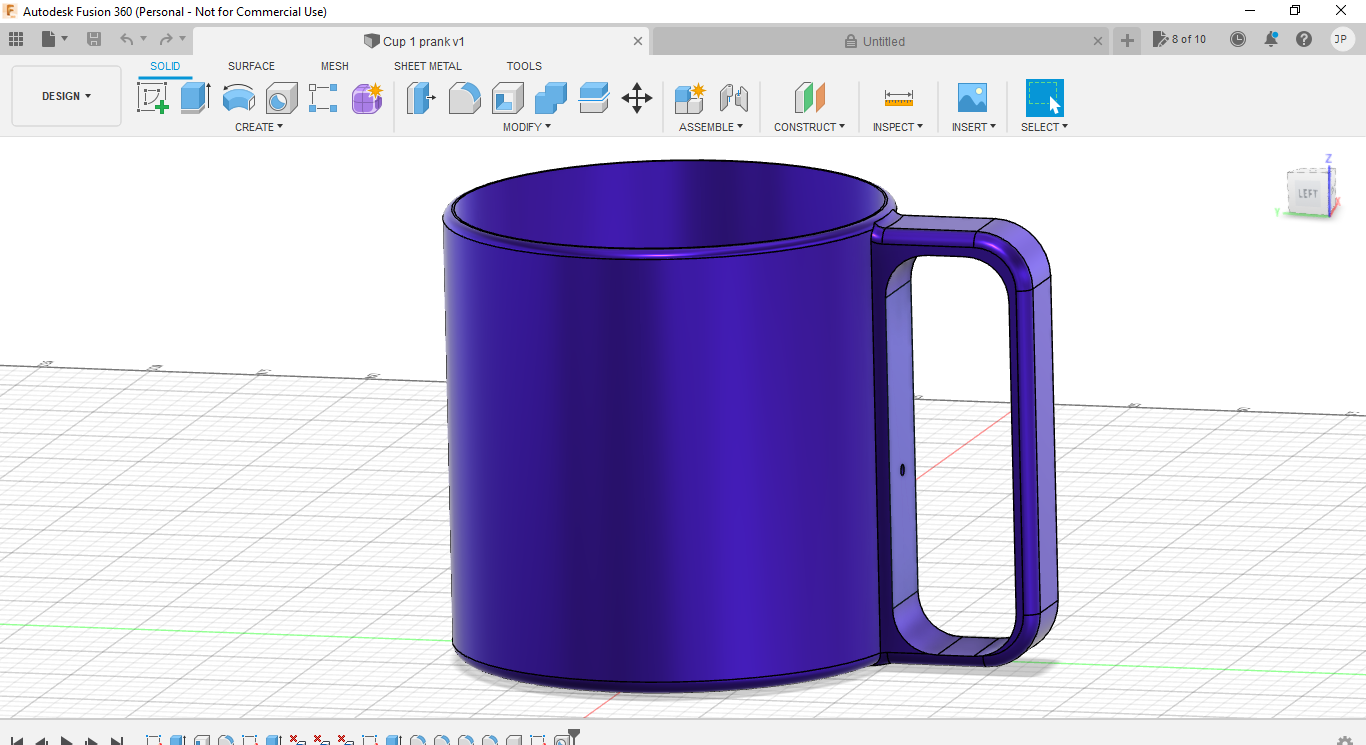Select the Shell tool
Screen dimensions: 1366x745
pyautogui.click(x=507, y=97)
